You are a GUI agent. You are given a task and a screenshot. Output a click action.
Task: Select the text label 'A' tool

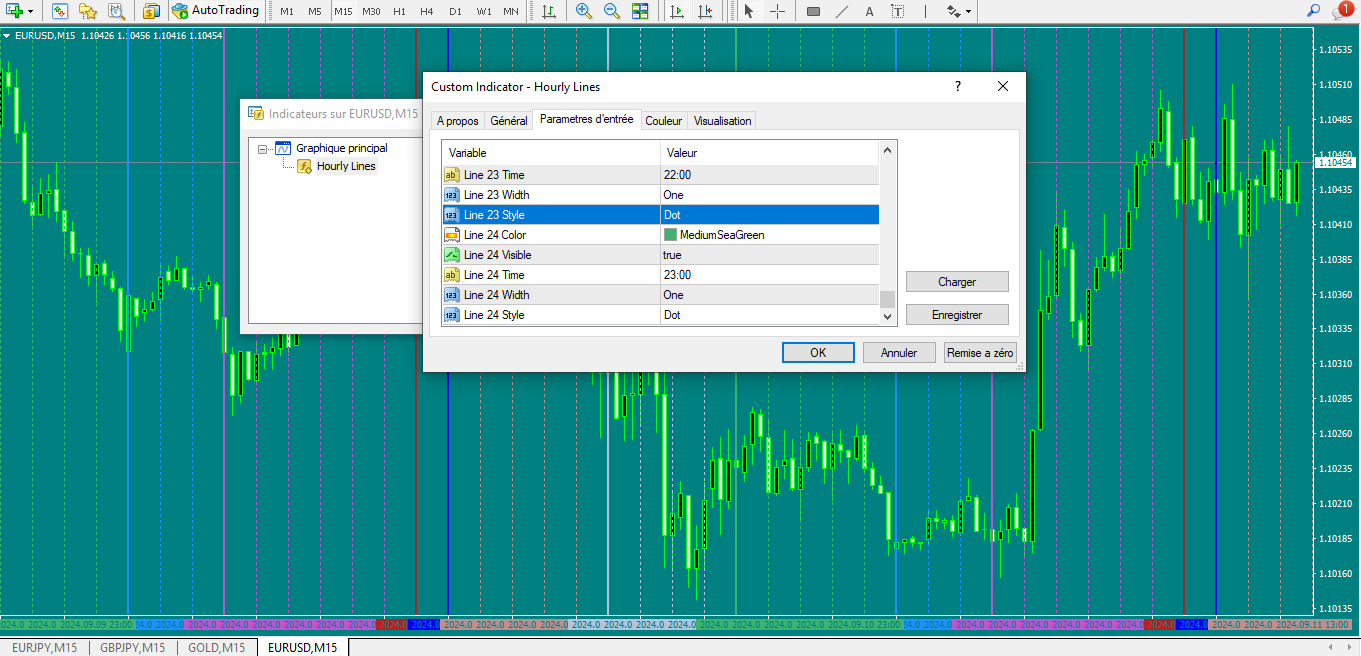pyautogui.click(x=869, y=11)
